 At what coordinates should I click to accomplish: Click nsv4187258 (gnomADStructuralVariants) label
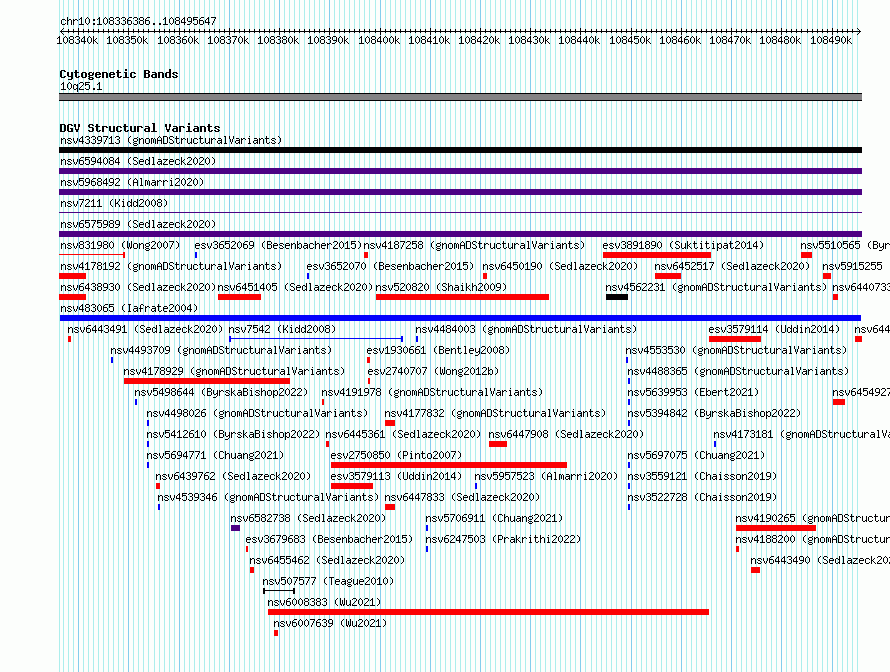point(474,245)
